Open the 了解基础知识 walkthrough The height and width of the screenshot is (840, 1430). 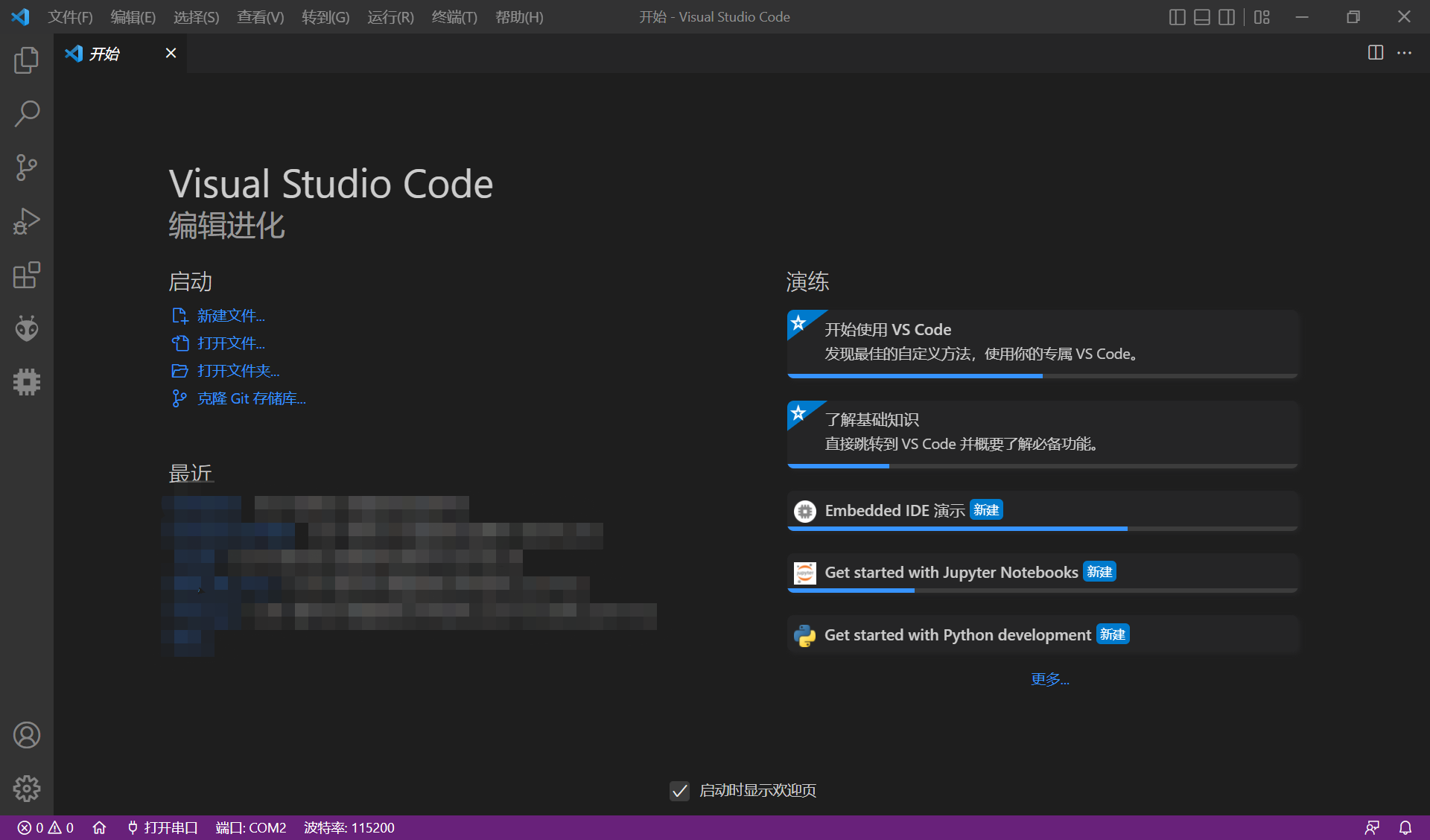tap(1043, 434)
